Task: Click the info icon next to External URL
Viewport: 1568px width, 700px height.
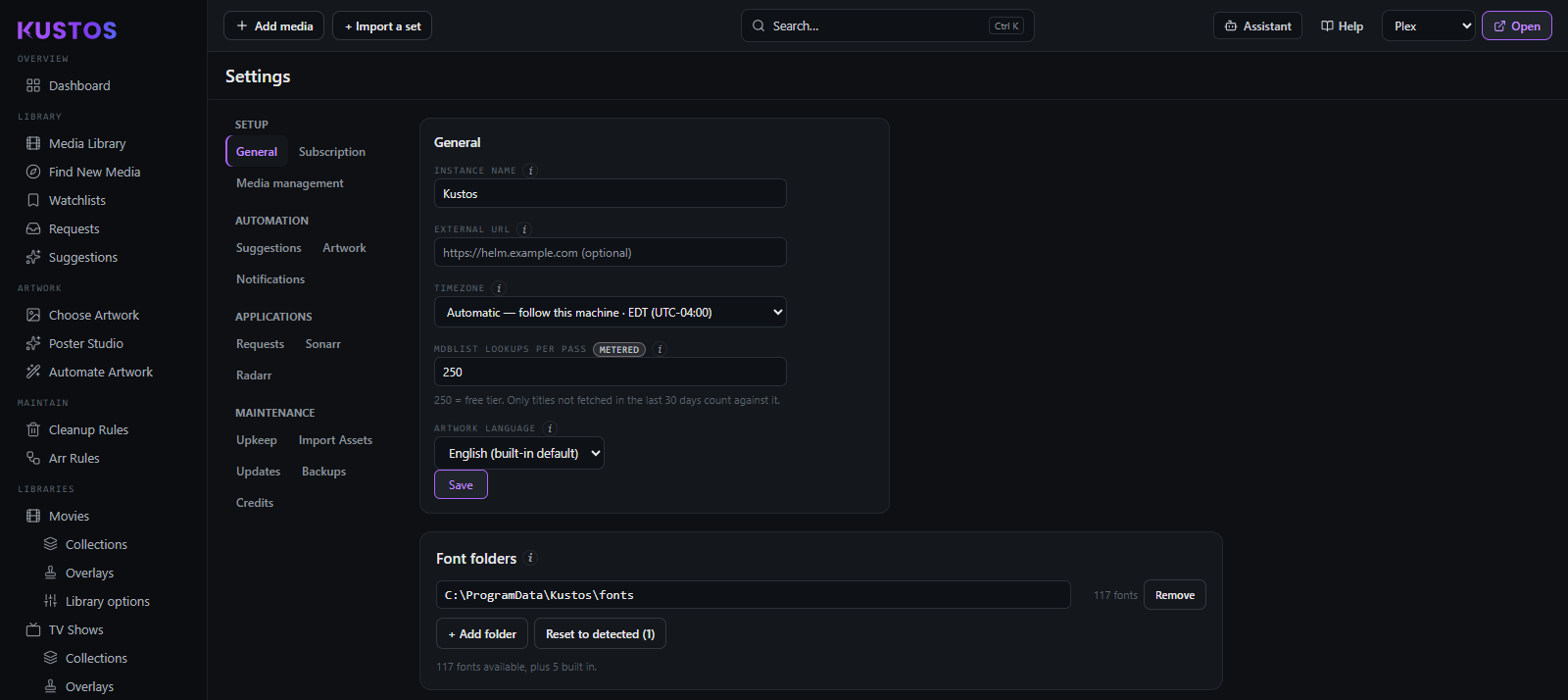Action: pos(524,229)
